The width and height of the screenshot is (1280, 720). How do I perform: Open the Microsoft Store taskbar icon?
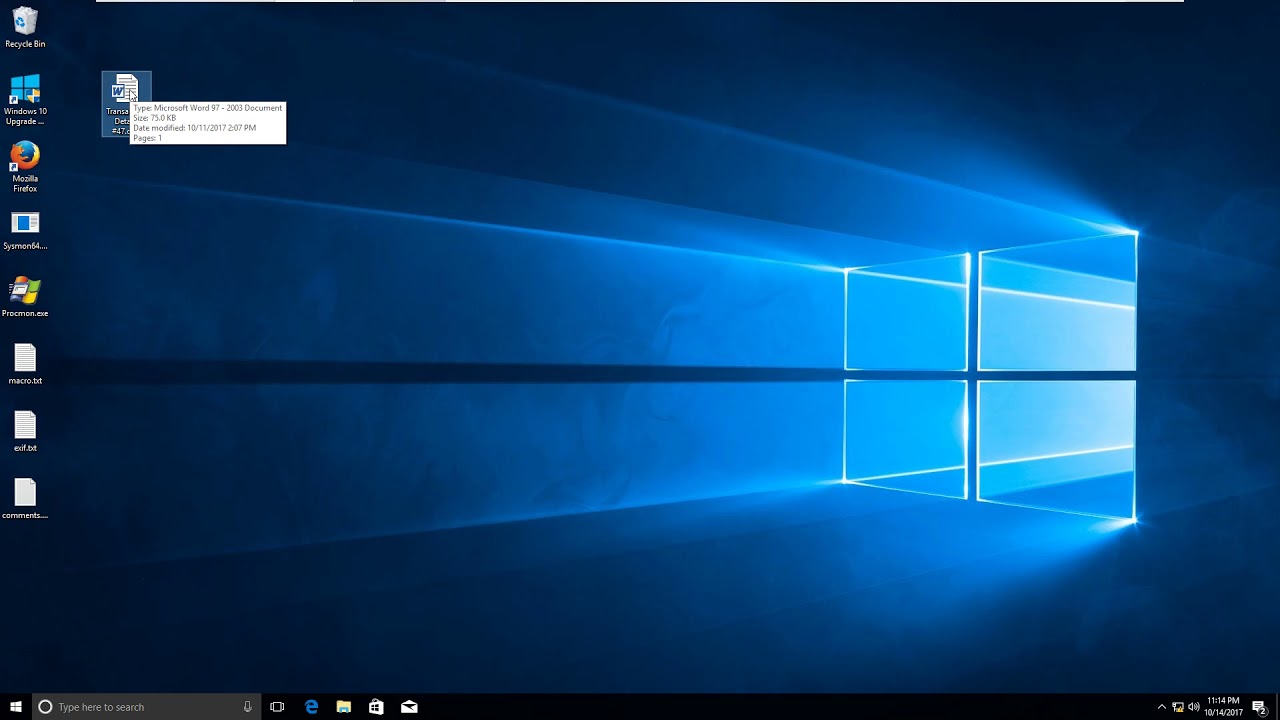pyautogui.click(x=376, y=707)
